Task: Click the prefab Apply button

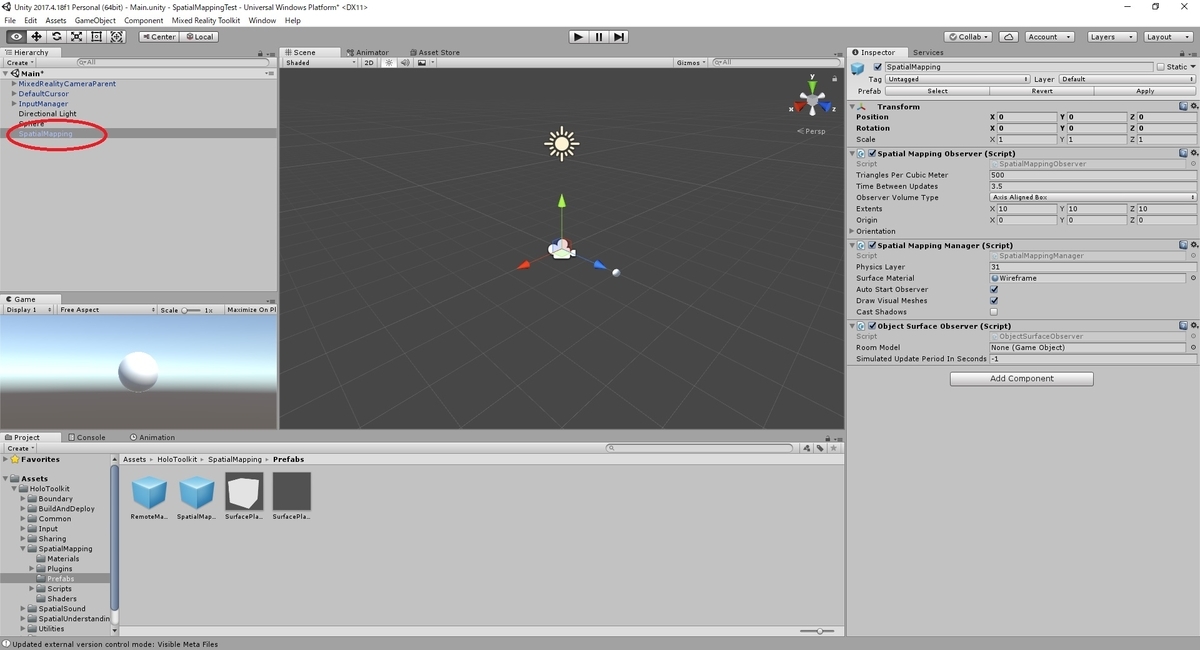Action: pyautogui.click(x=1145, y=91)
